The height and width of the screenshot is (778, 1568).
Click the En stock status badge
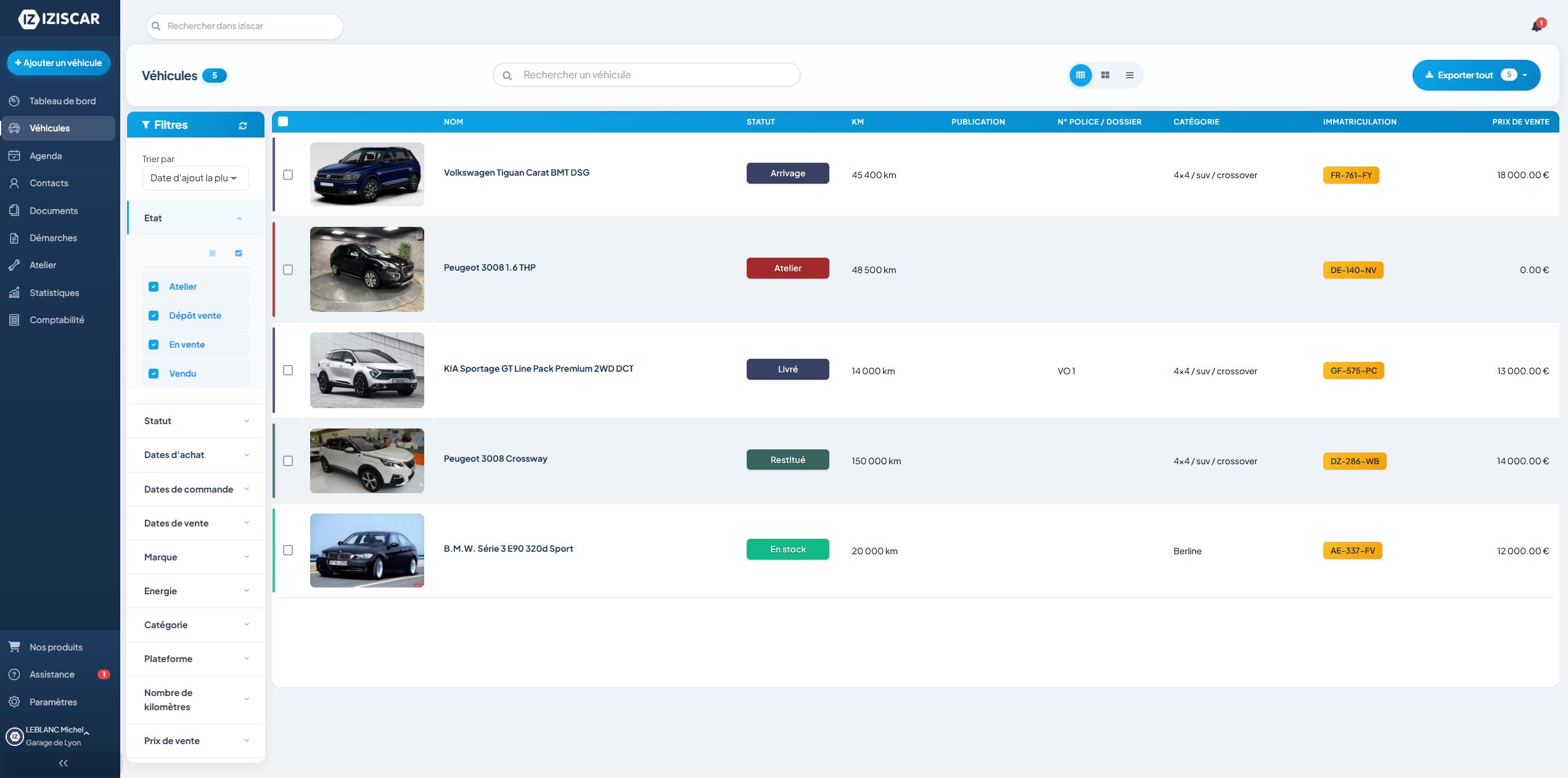point(787,549)
